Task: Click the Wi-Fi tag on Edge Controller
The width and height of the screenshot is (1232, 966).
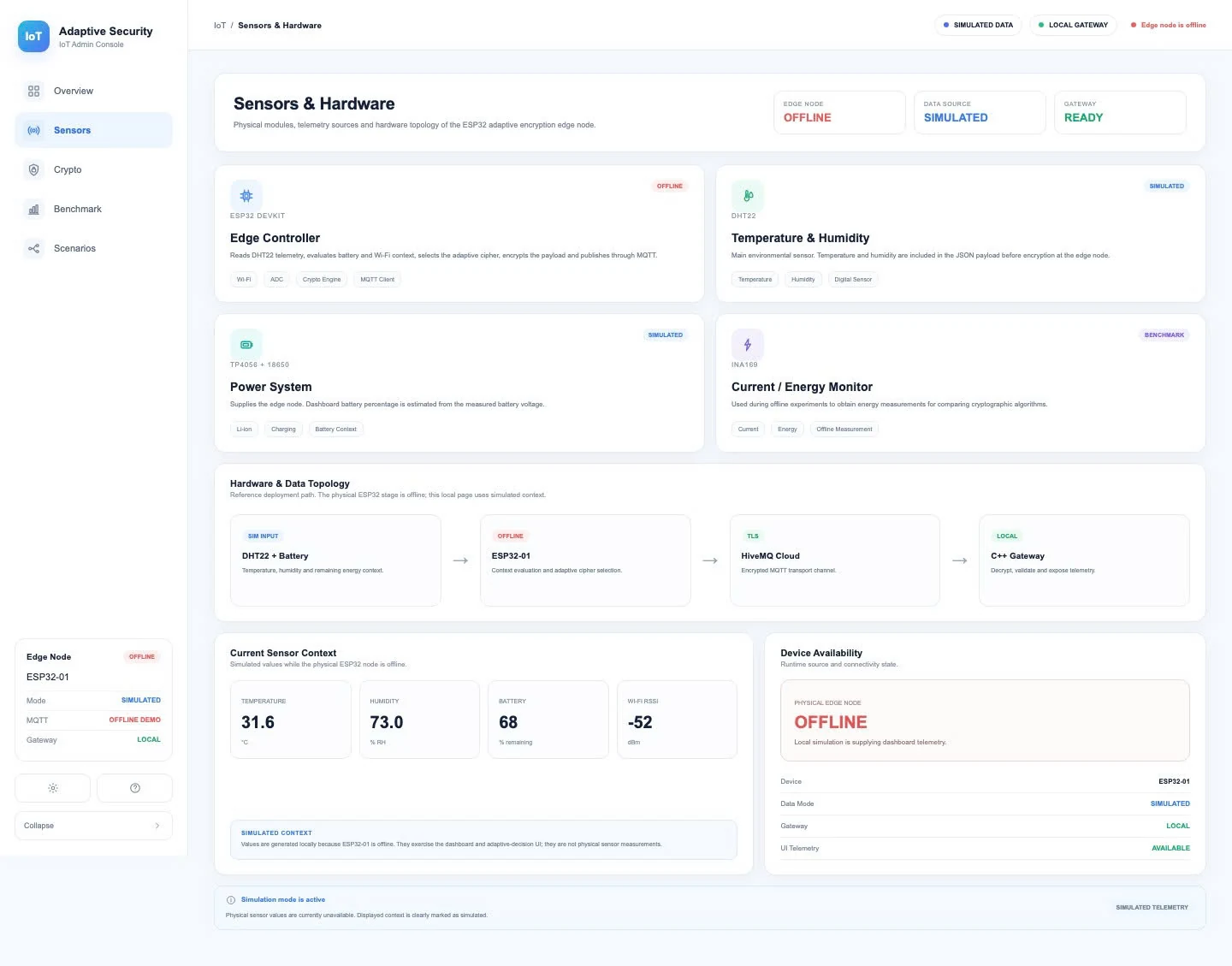Action: pos(244,279)
